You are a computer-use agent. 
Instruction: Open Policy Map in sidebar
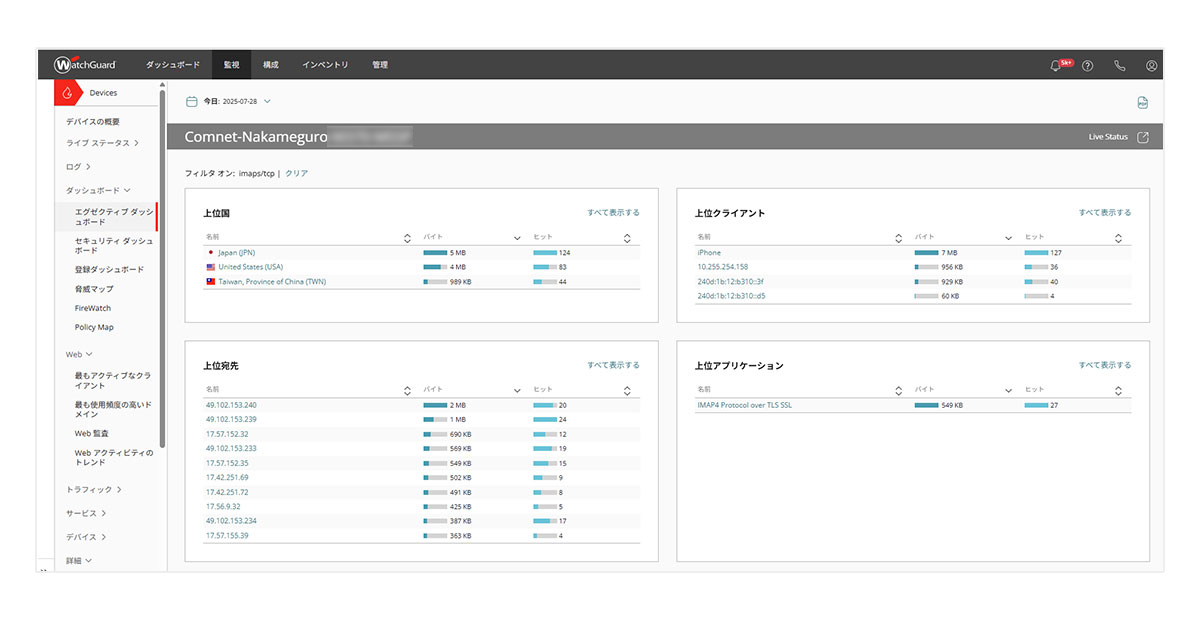(94, 327)
